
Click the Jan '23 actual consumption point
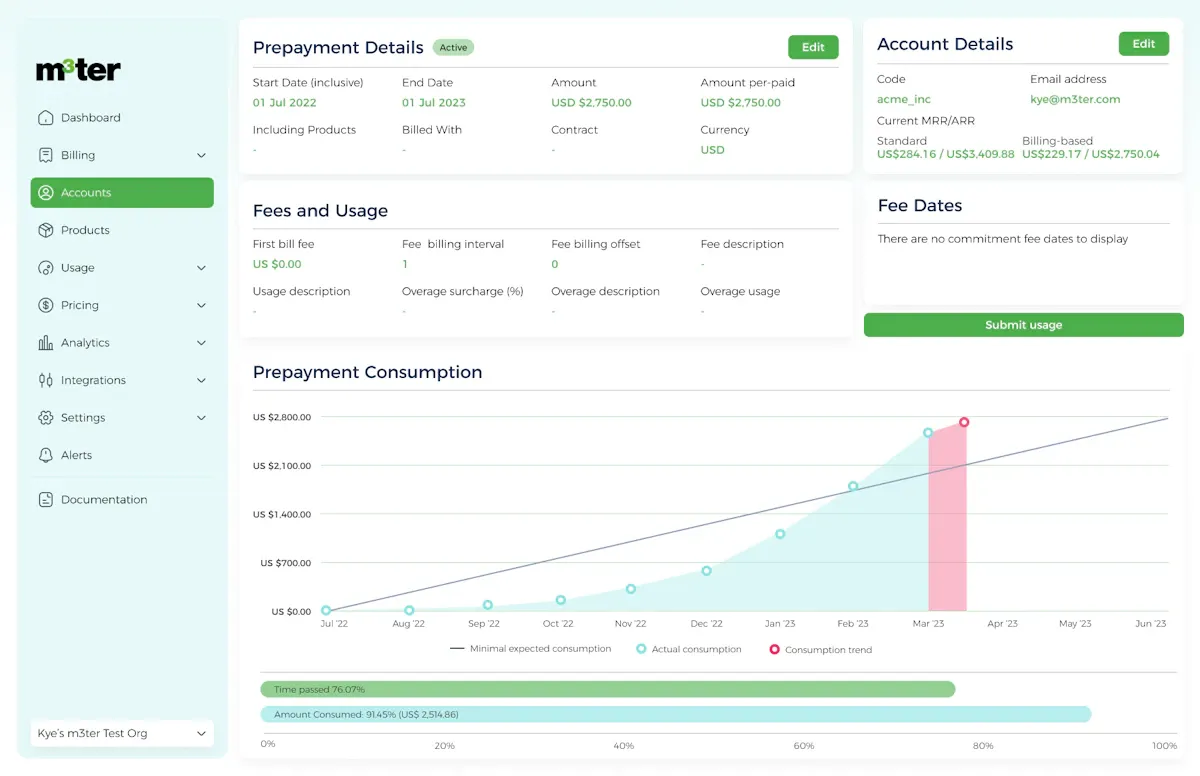(780, 534)
